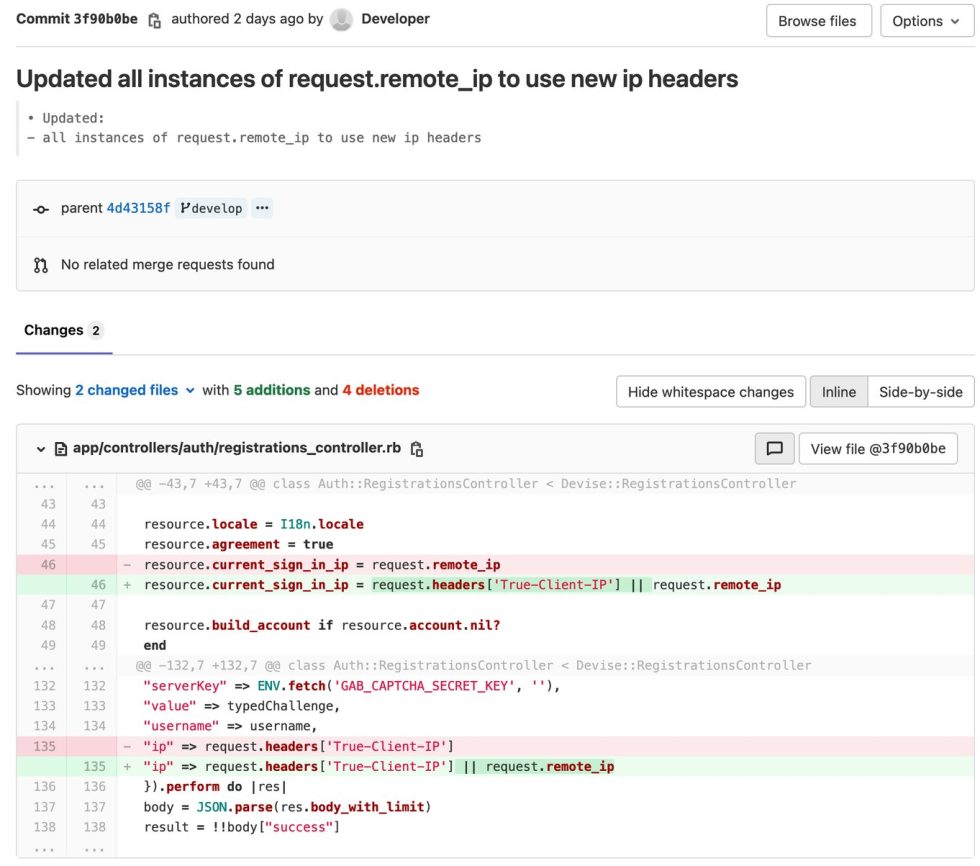
Task: Enable Hide whitespace changes
Action: [710, 391]
